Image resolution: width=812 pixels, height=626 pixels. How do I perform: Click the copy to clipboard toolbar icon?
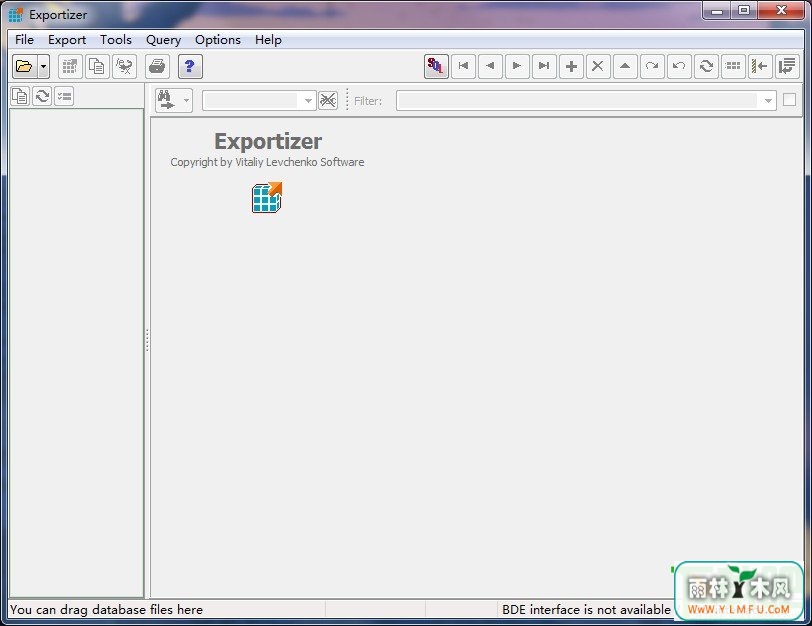[97, 66]
